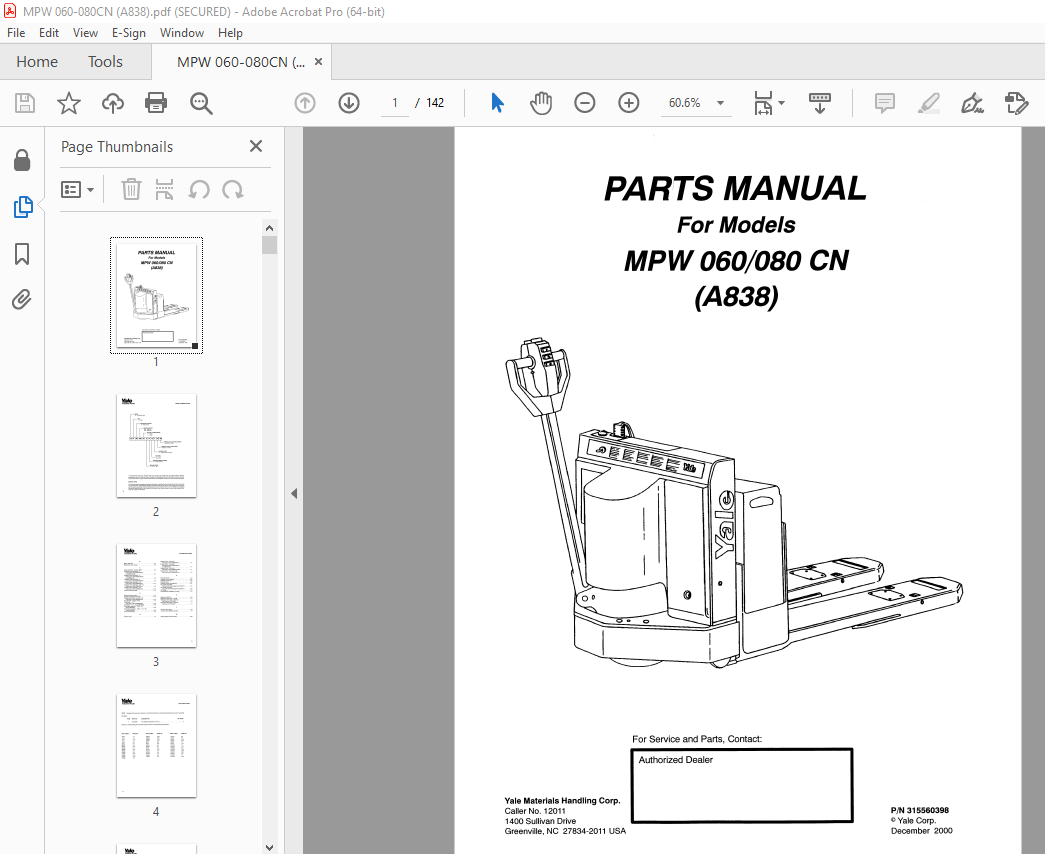The height and width of the screenshot is (854, 1045).
Task: Rotate page clockwise
Action: pos(233,190)
